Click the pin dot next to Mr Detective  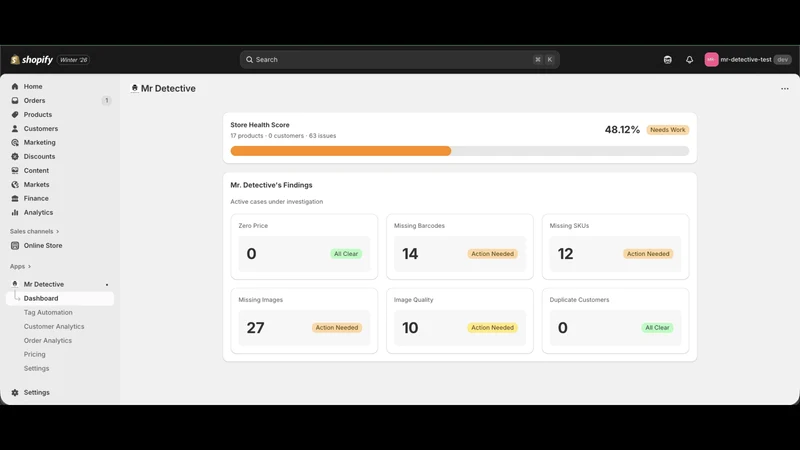107,285
